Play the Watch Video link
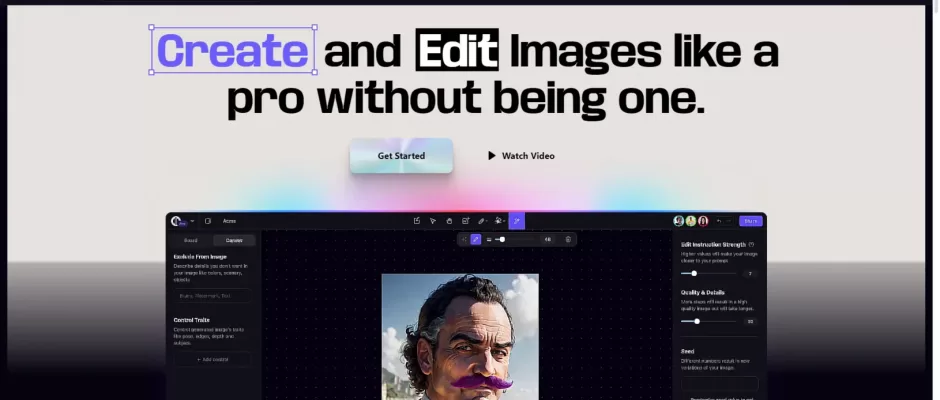 [521, 156]
